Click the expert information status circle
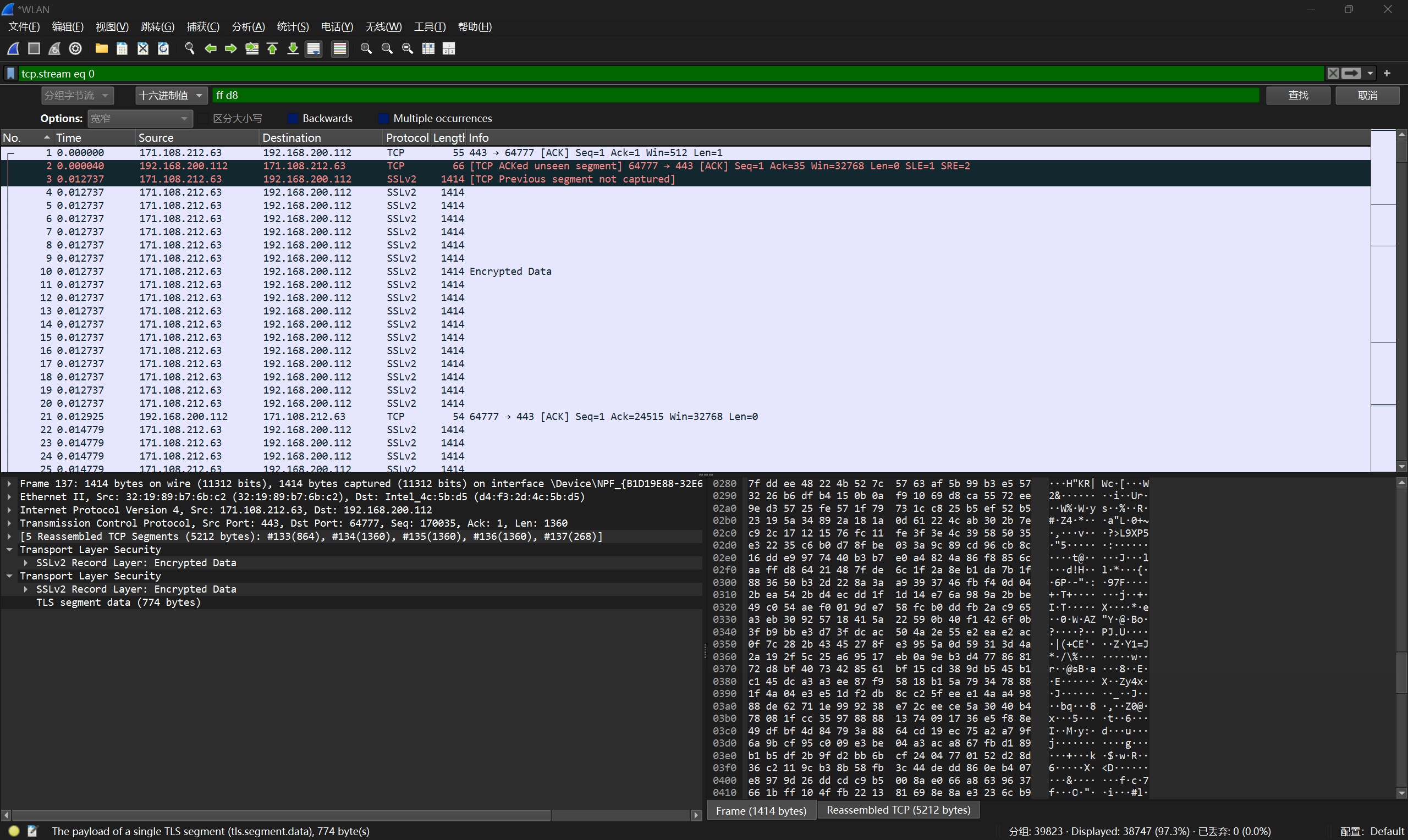This screenshot has height=840, width=1408. [x=14, y=831]
